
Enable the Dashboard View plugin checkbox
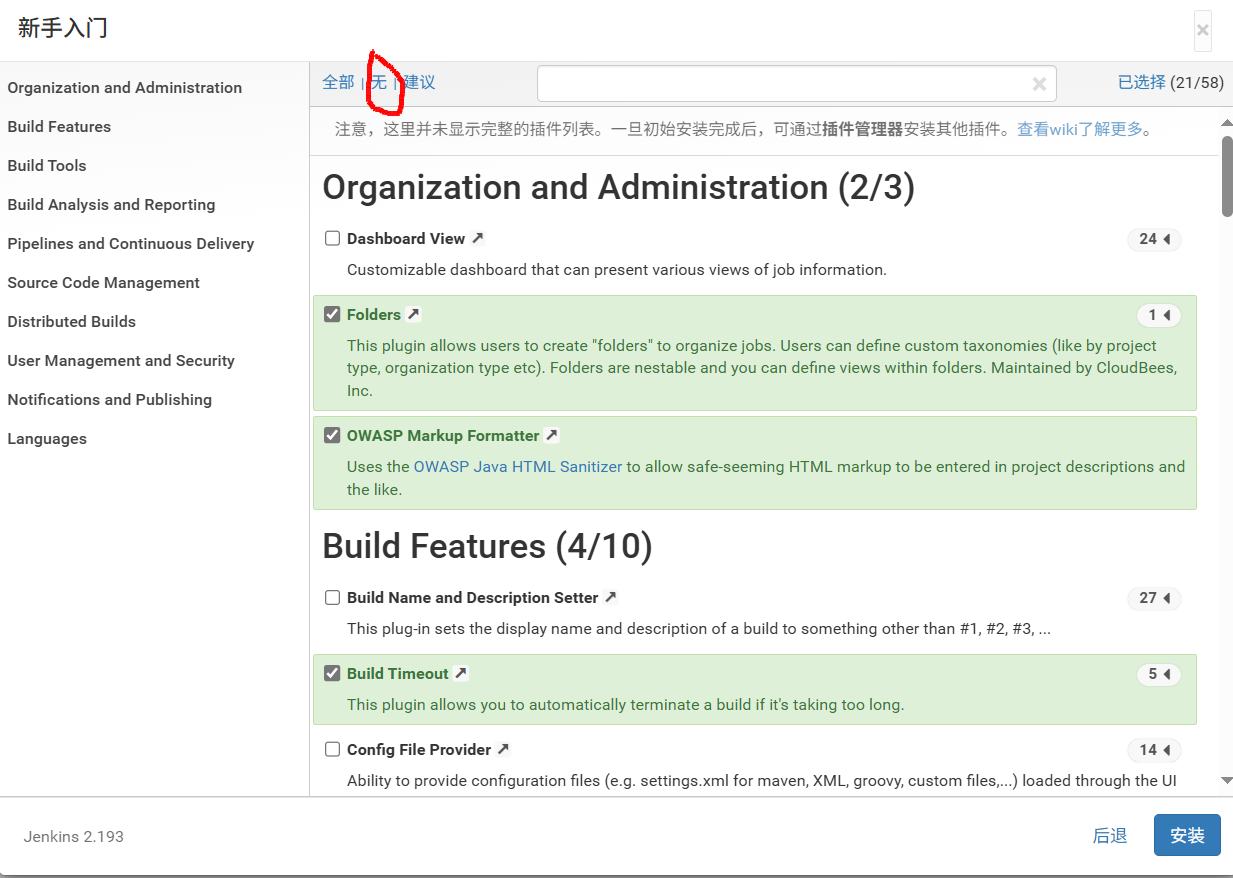(332, 238)
